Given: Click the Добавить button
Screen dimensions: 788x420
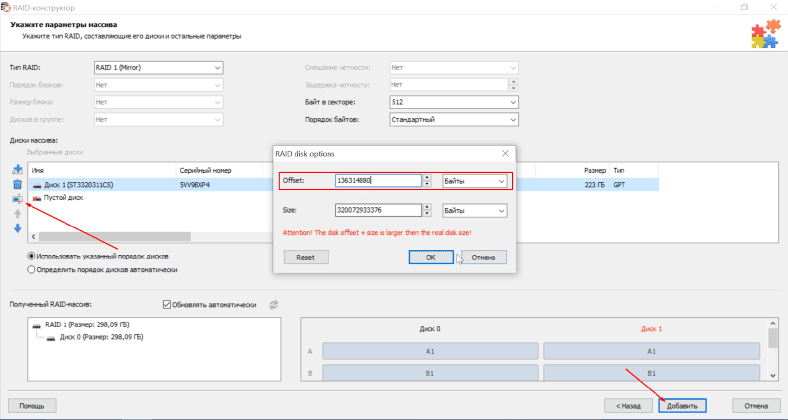Looking at the screenshot, I should coord(683,406).
